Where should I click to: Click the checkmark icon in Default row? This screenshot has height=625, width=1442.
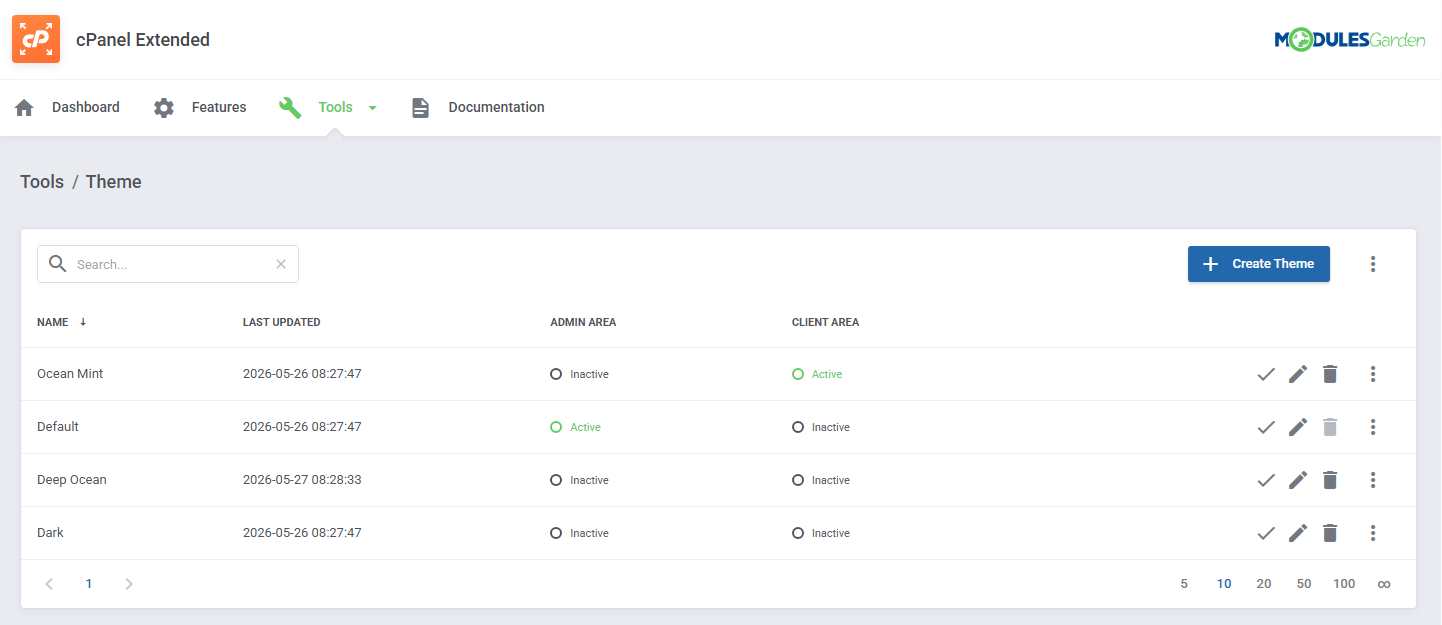1266,427
